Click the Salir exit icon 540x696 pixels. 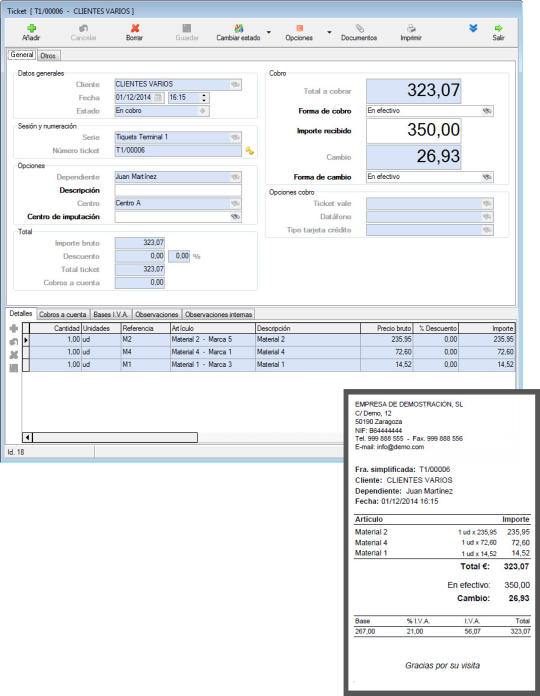pyautogui.click(x=498, y=28)
